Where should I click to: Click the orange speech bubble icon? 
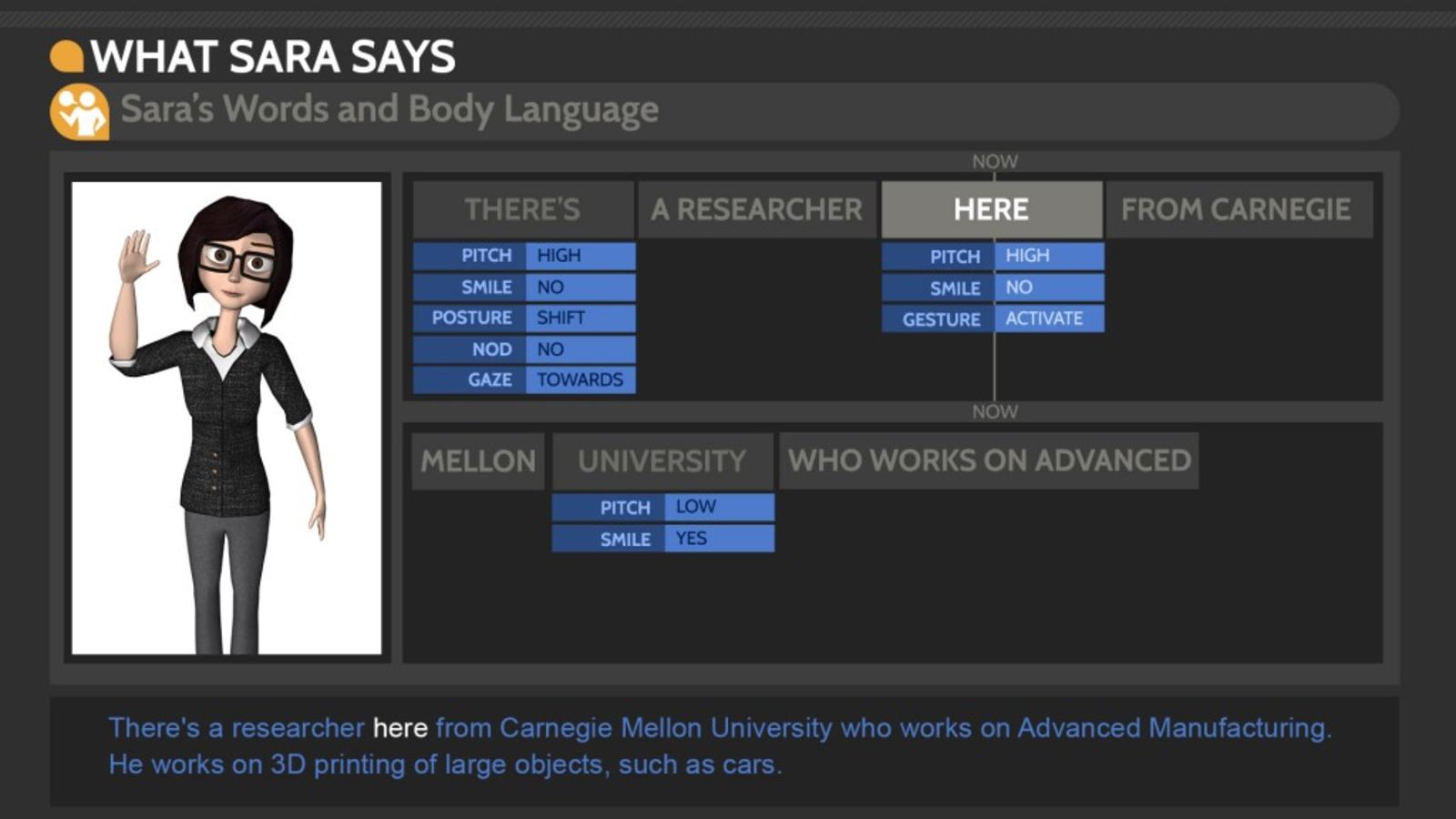pos(66,56)
